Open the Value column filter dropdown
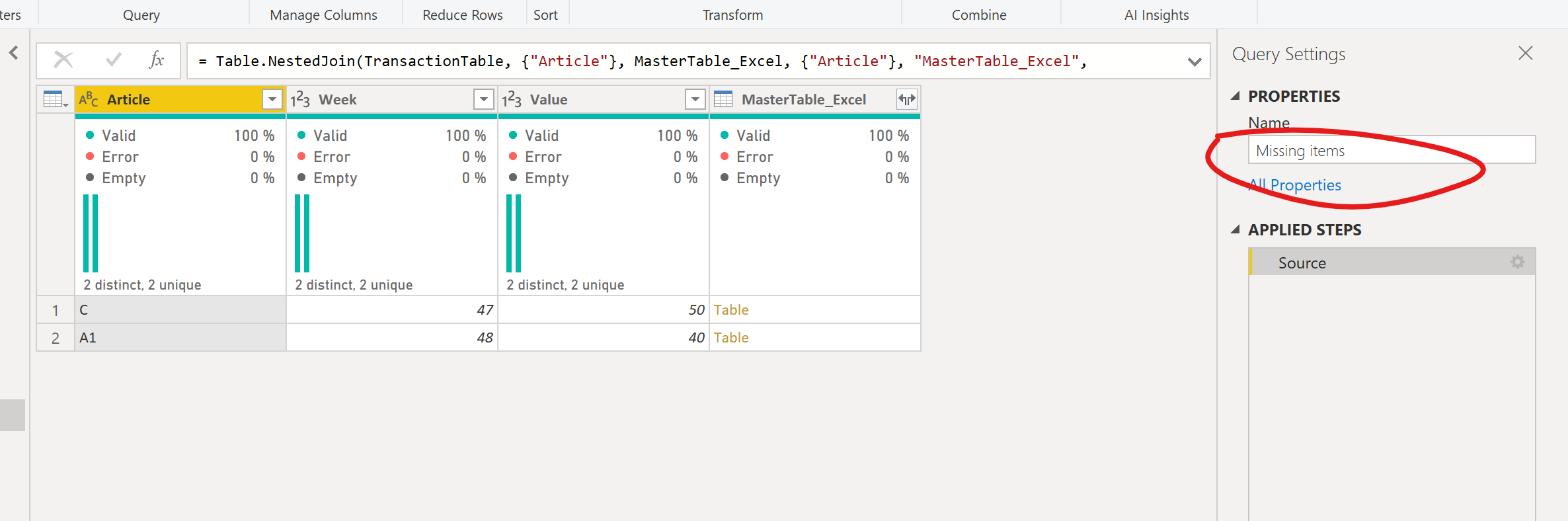The width and height of the screenshot is (1568, 521). [695, 100]
